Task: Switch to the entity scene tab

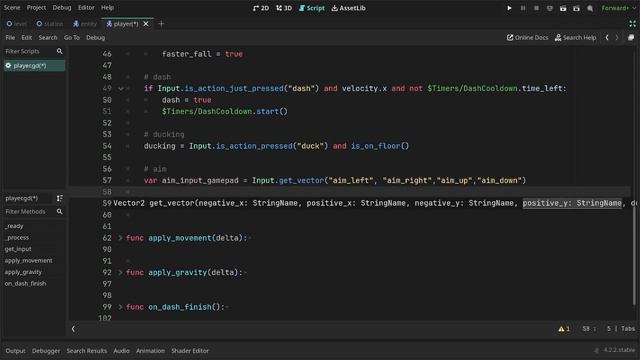Action: (x=85, y=24)
